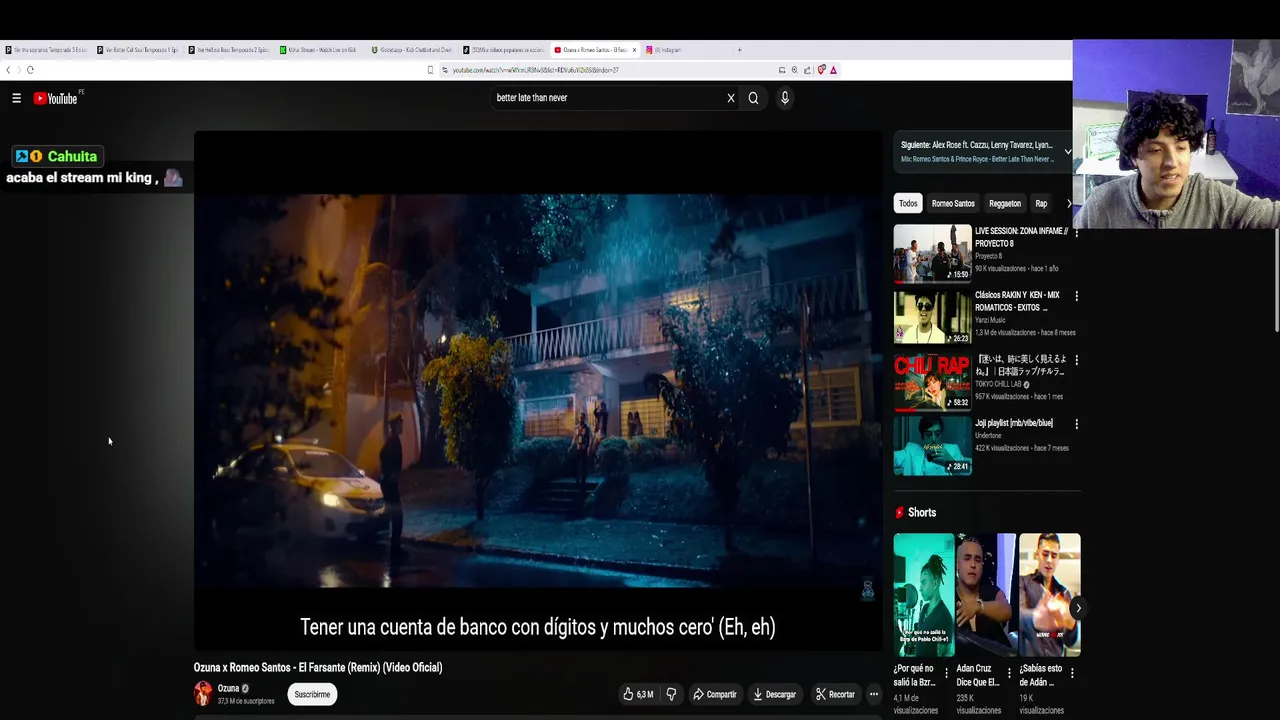The image size is (1280, 720).
Task: Select the Romeo Santos filter chip
Action: point(953,204)
